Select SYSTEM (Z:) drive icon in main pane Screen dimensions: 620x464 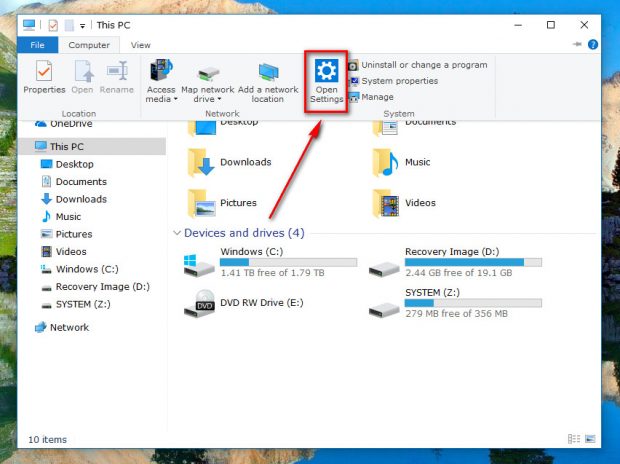(384, 309)
